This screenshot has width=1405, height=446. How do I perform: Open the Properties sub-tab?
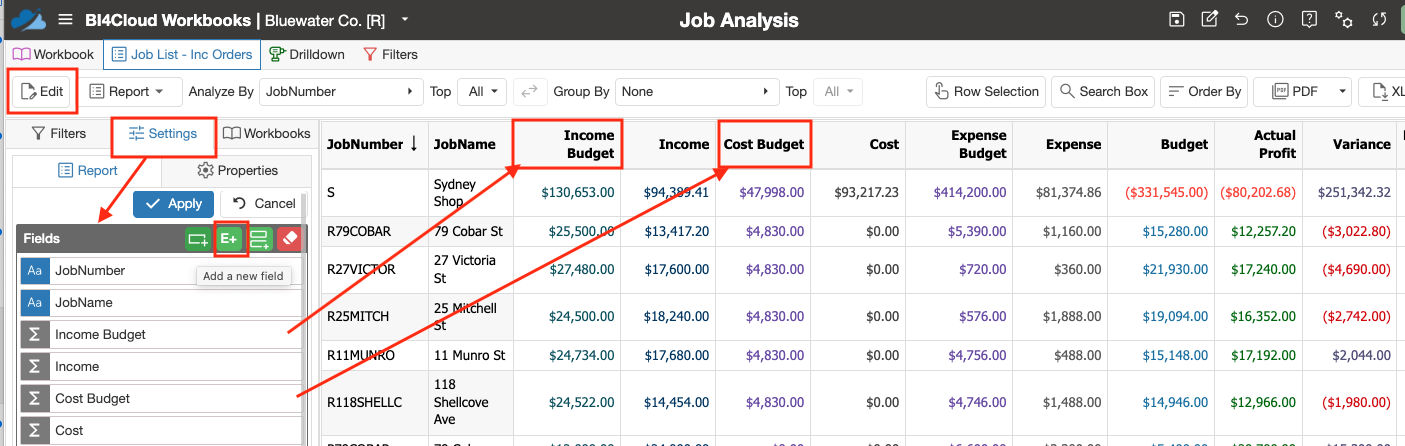(237, 170)
